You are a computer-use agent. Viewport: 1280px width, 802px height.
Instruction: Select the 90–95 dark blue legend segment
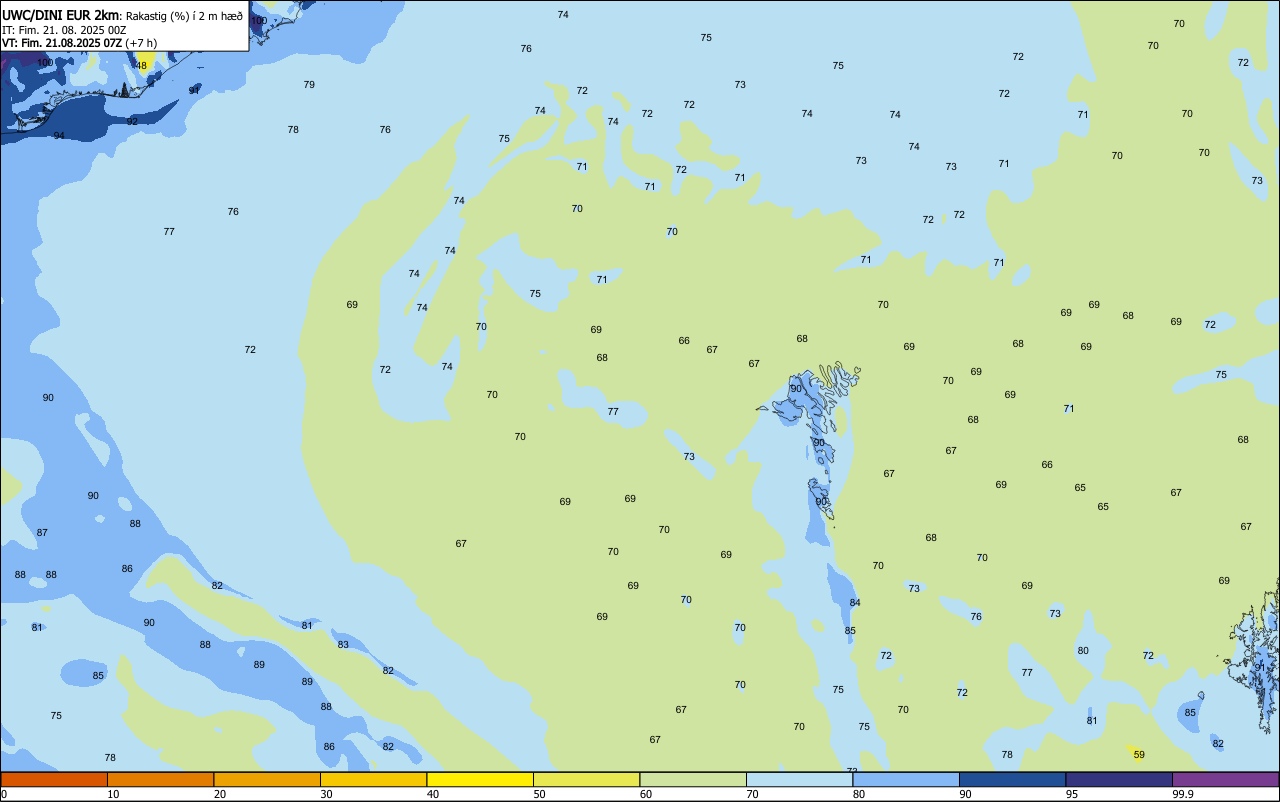[x=1012, y=779]
